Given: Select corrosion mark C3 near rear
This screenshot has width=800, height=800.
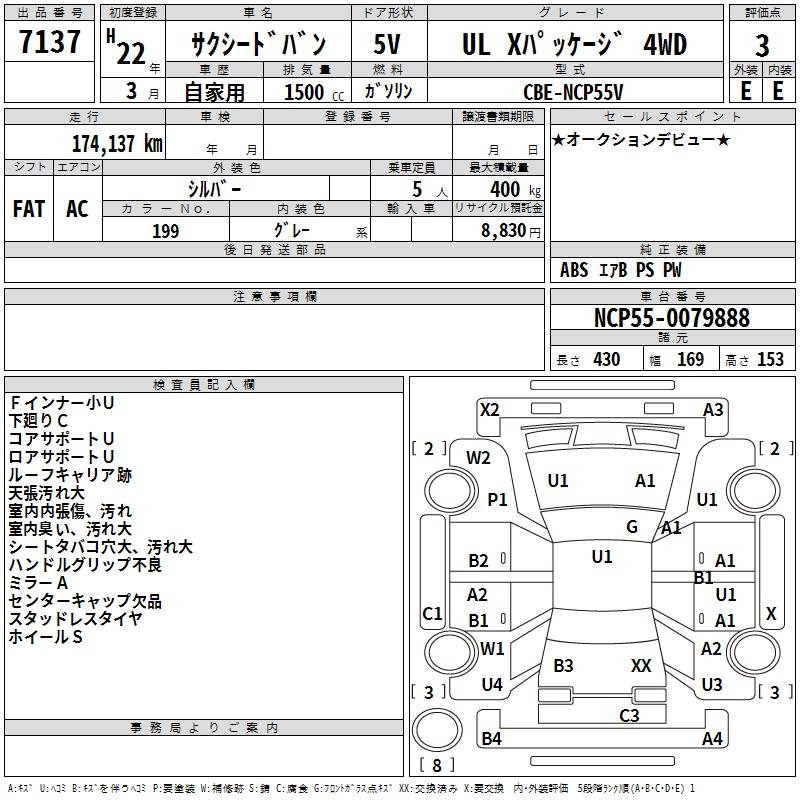Looking at the screenshot, I should tap(629, 716).
